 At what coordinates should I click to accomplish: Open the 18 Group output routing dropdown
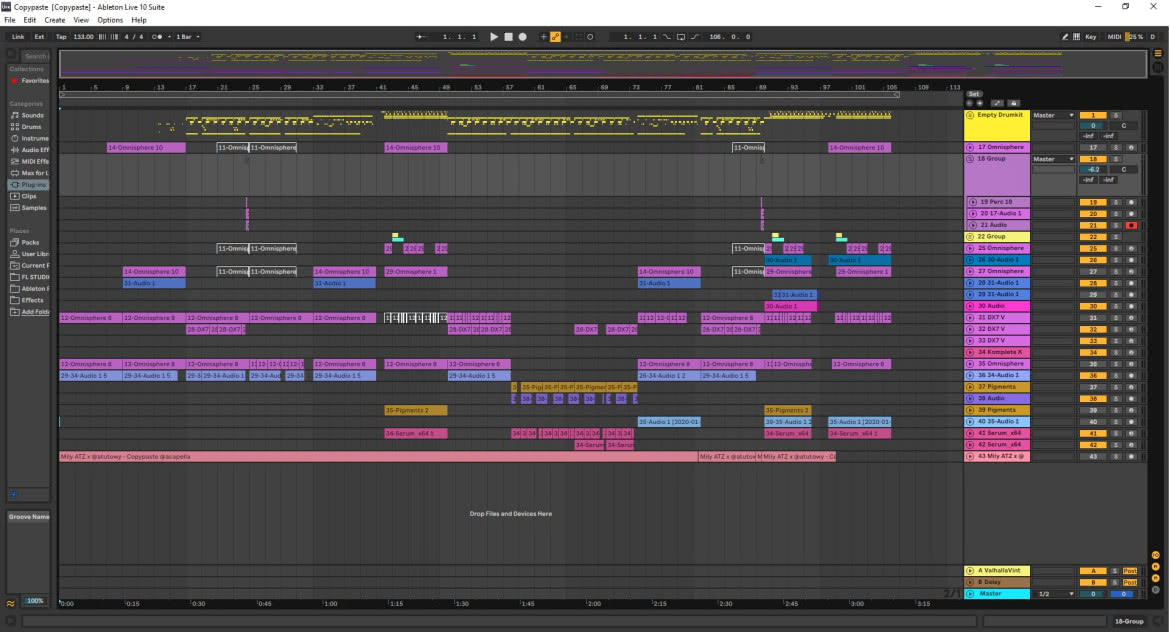(x=1053, y=159)
